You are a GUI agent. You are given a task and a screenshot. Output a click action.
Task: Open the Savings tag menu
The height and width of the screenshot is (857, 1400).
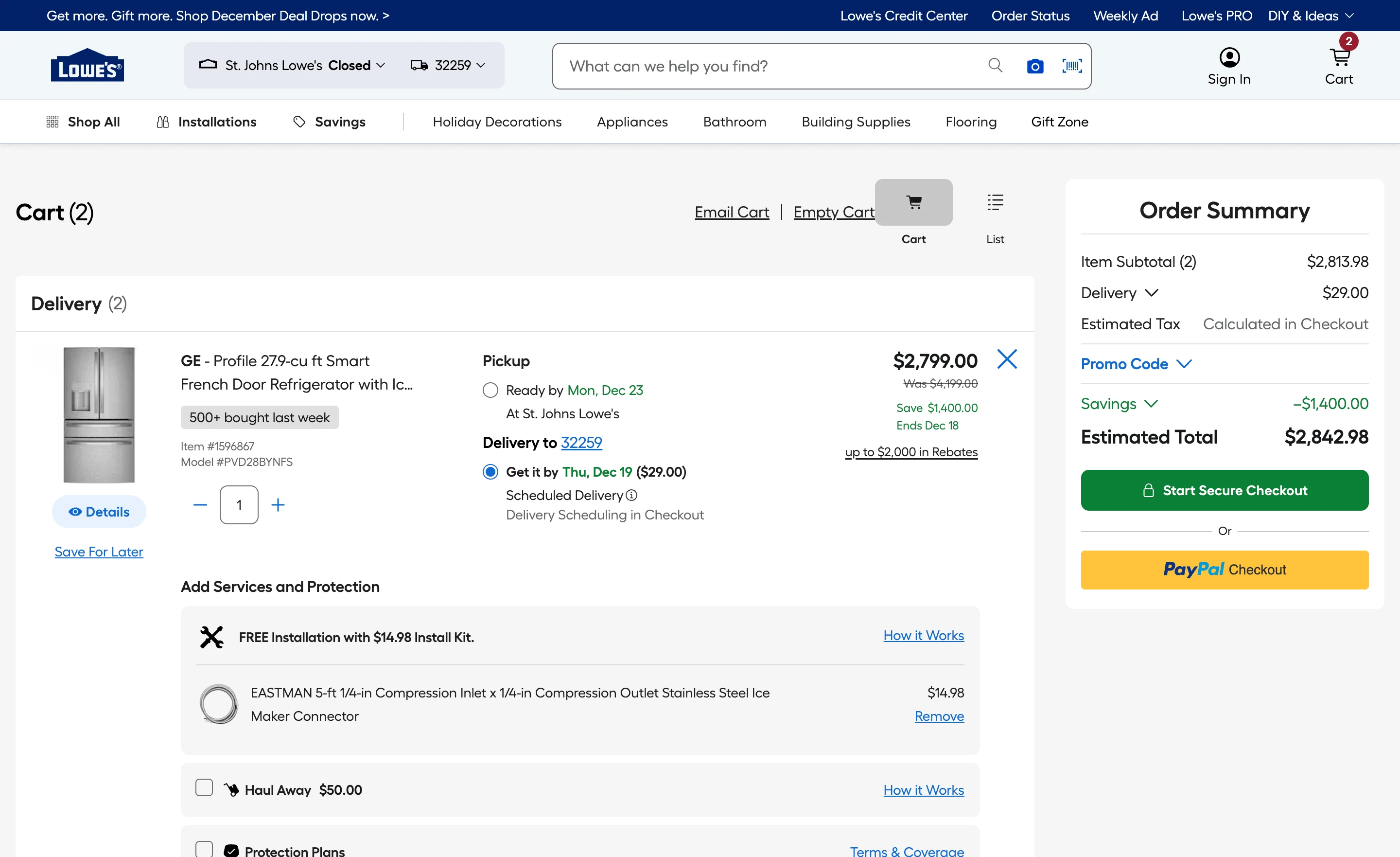[x=329, y=122]
